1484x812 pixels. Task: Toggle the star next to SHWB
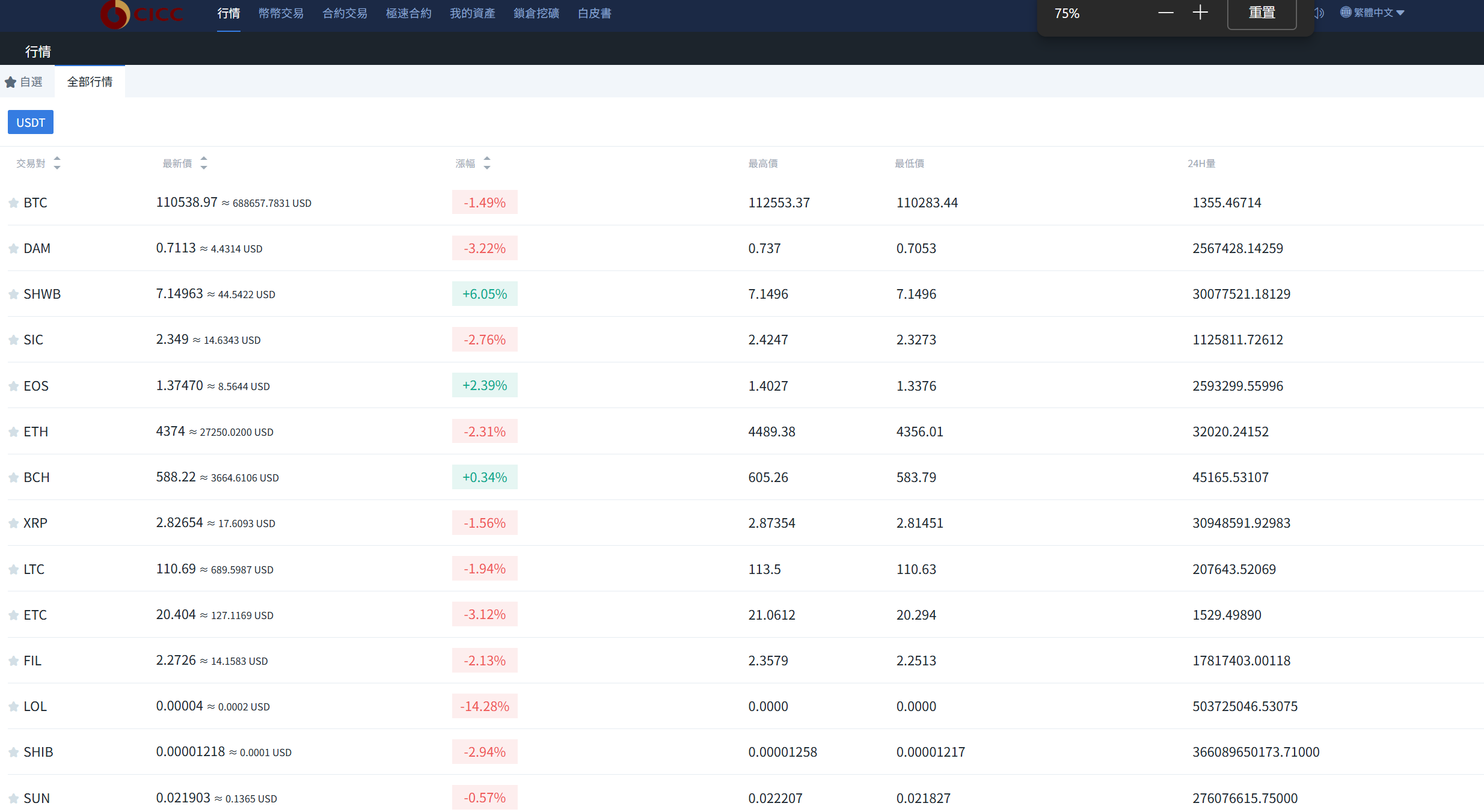click(x=13, y=295)
